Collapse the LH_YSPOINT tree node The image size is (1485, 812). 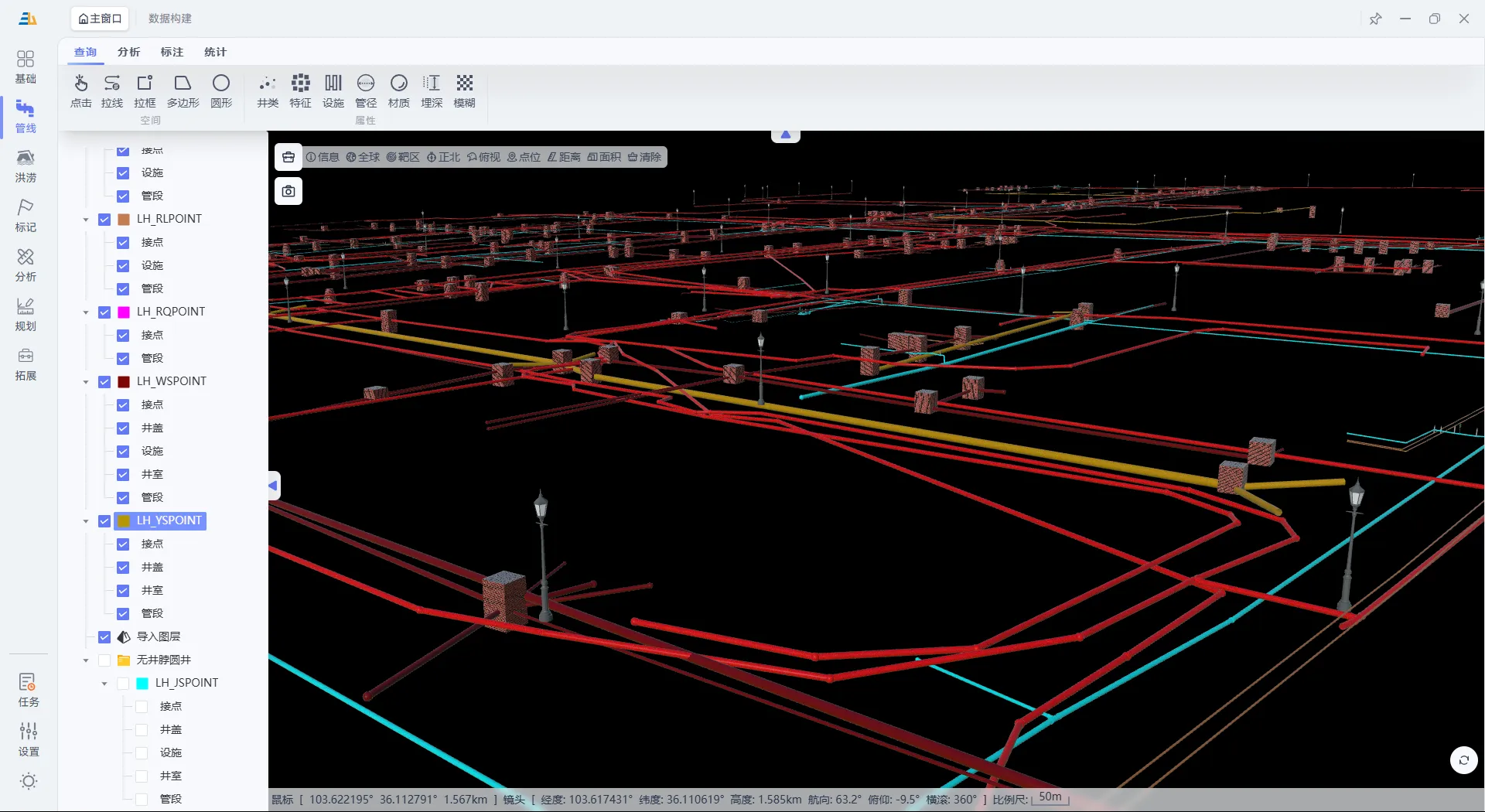86,521
